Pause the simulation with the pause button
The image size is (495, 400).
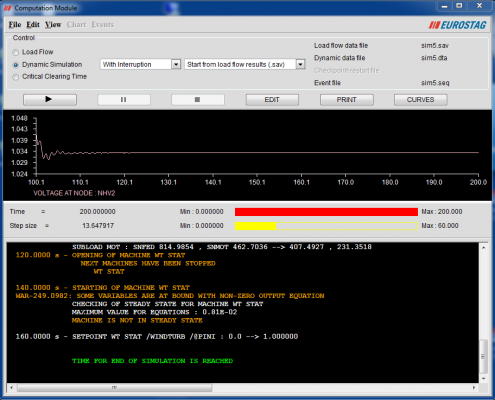coord(124,99)
